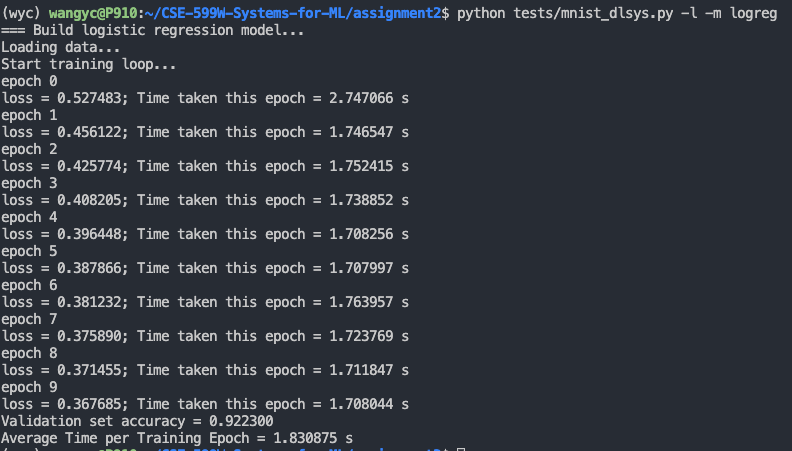Click the "epoch 0" label
This screenshot has width=792, height=451.
pyautogui.click(x=30, y=81)
